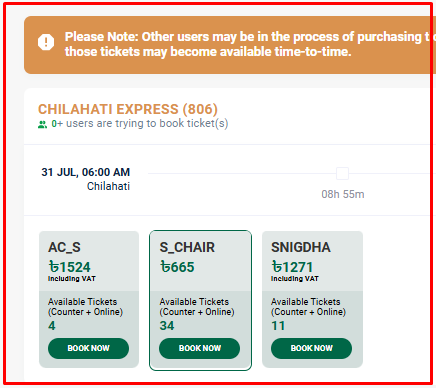436x388 pixels.
Task: Click the ৳1271 SNIGDHA fare price
Action: point(292,267)
